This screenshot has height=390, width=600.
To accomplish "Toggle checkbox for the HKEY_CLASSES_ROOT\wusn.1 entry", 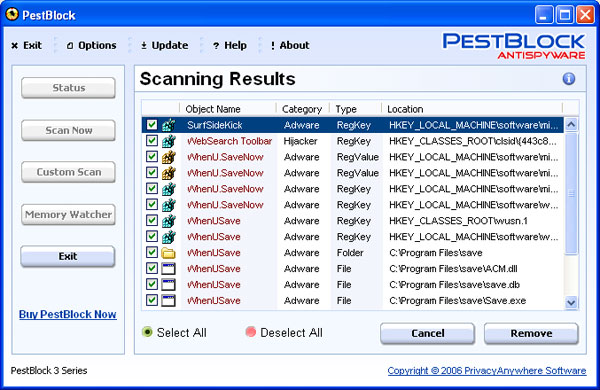I will tap(152, 221).
